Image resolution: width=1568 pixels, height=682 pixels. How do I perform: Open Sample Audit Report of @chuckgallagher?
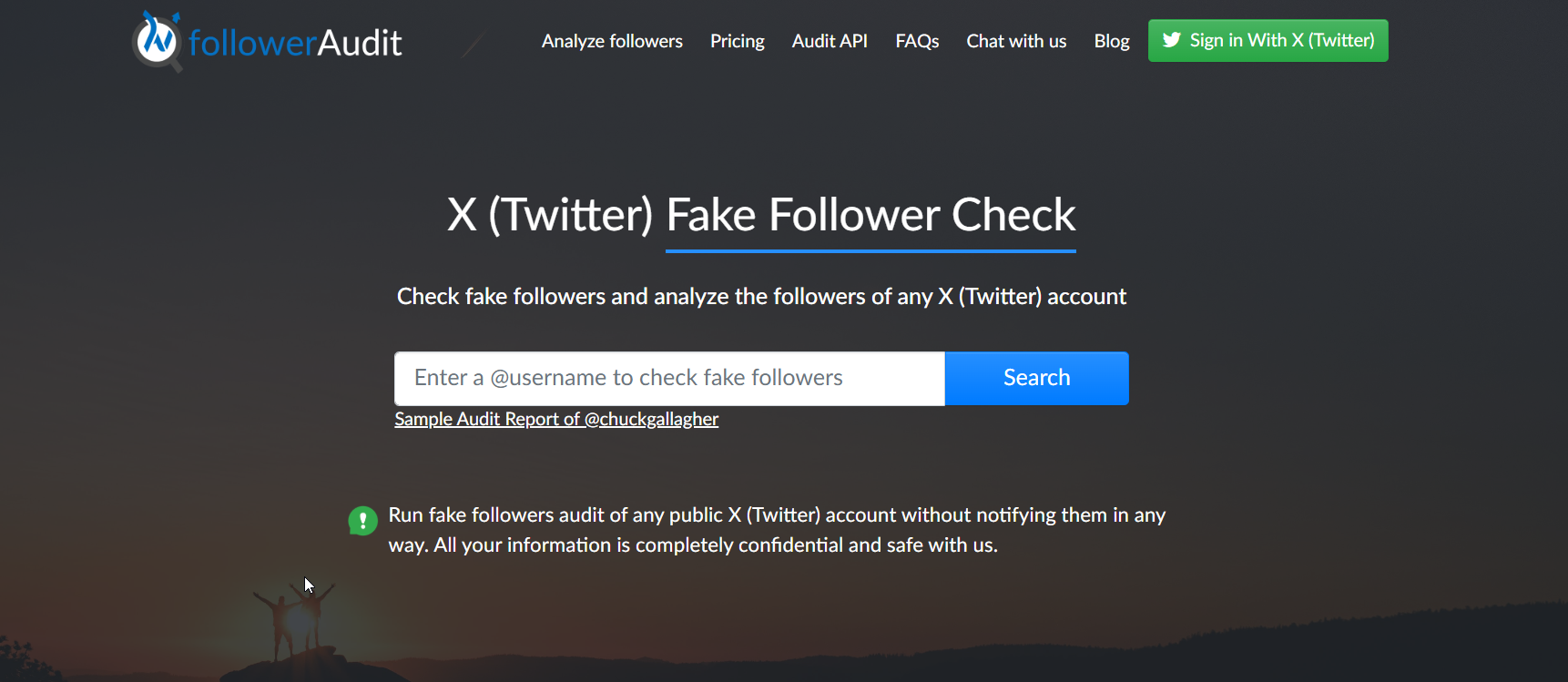(x=556, y=419)
